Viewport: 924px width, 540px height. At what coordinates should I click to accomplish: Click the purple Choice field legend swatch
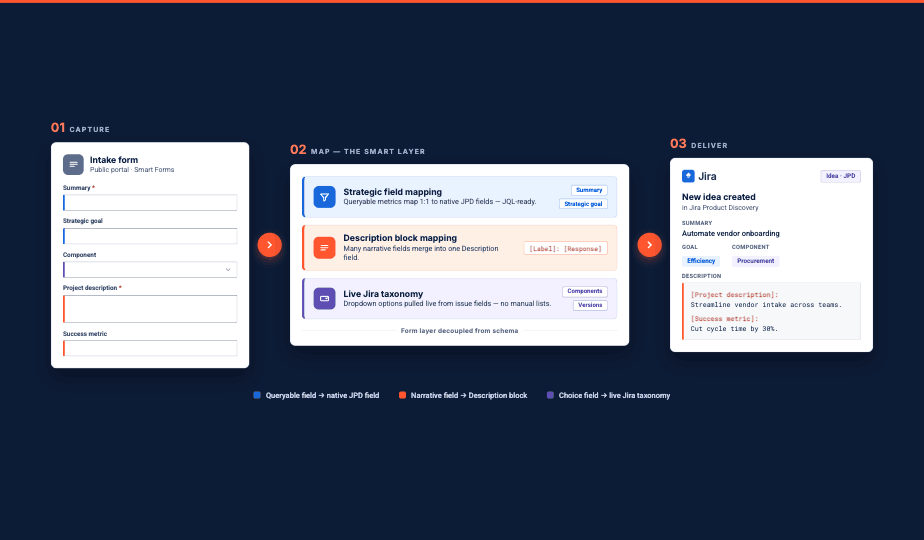550,395
